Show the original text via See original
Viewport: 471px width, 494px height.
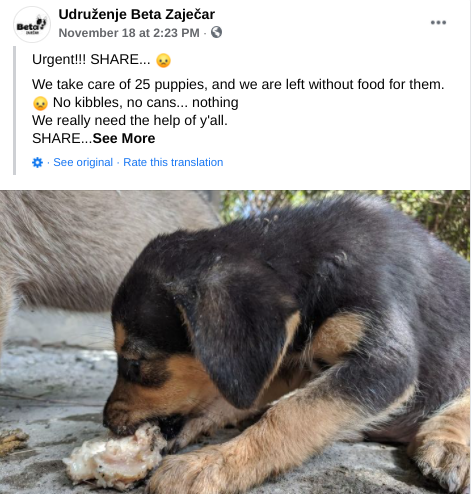(x=83, y=162)
